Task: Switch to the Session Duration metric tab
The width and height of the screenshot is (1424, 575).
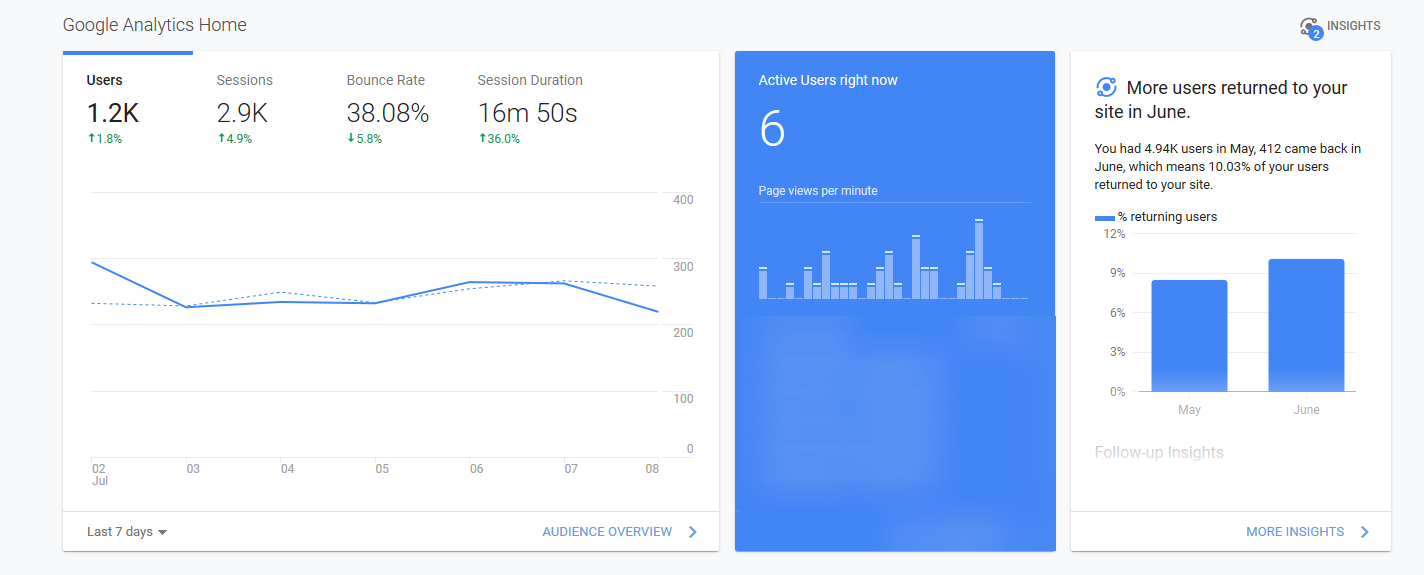Action: click(x=530, y=109)
